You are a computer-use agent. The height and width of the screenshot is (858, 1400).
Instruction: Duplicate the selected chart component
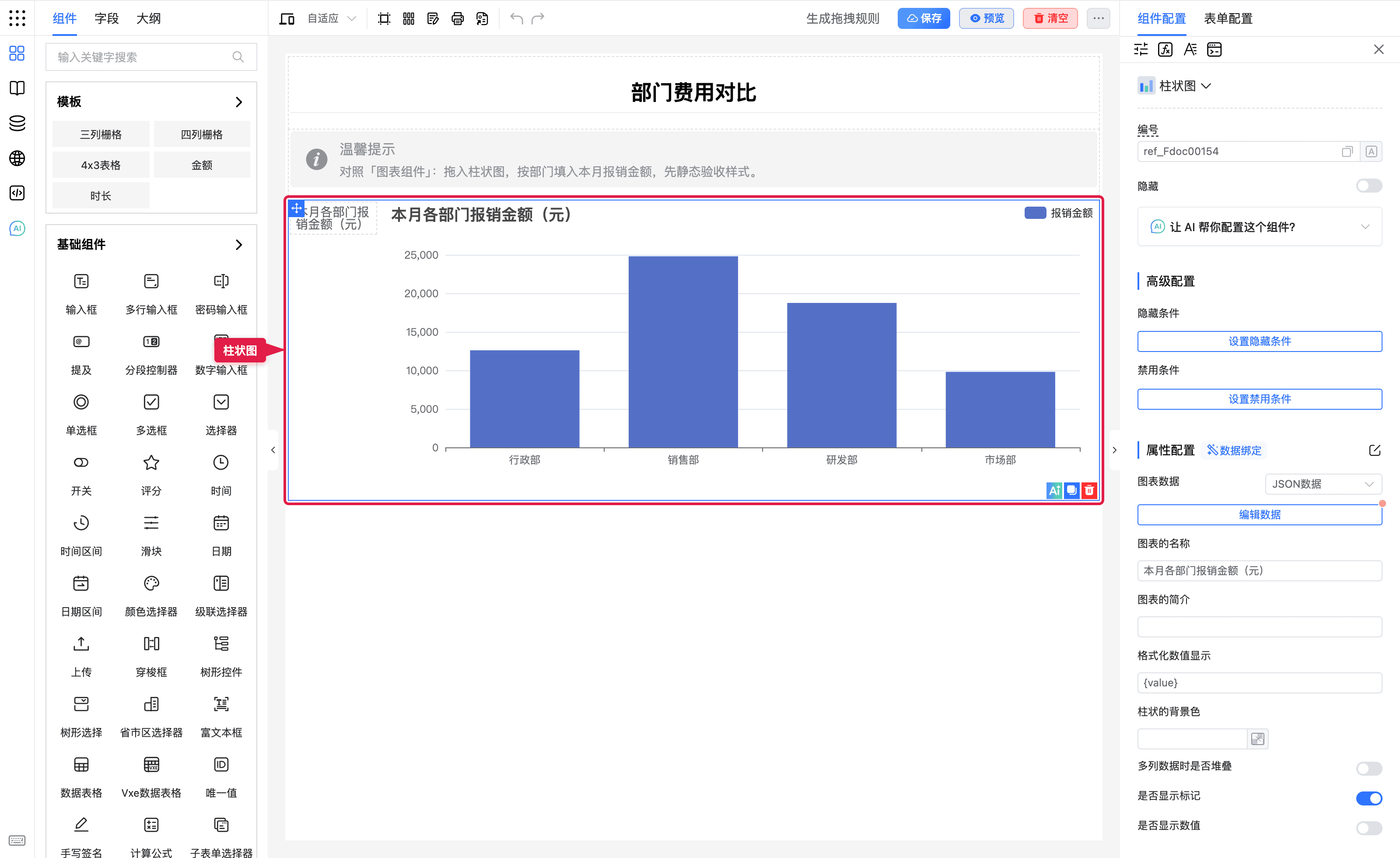coord(1071,490)
